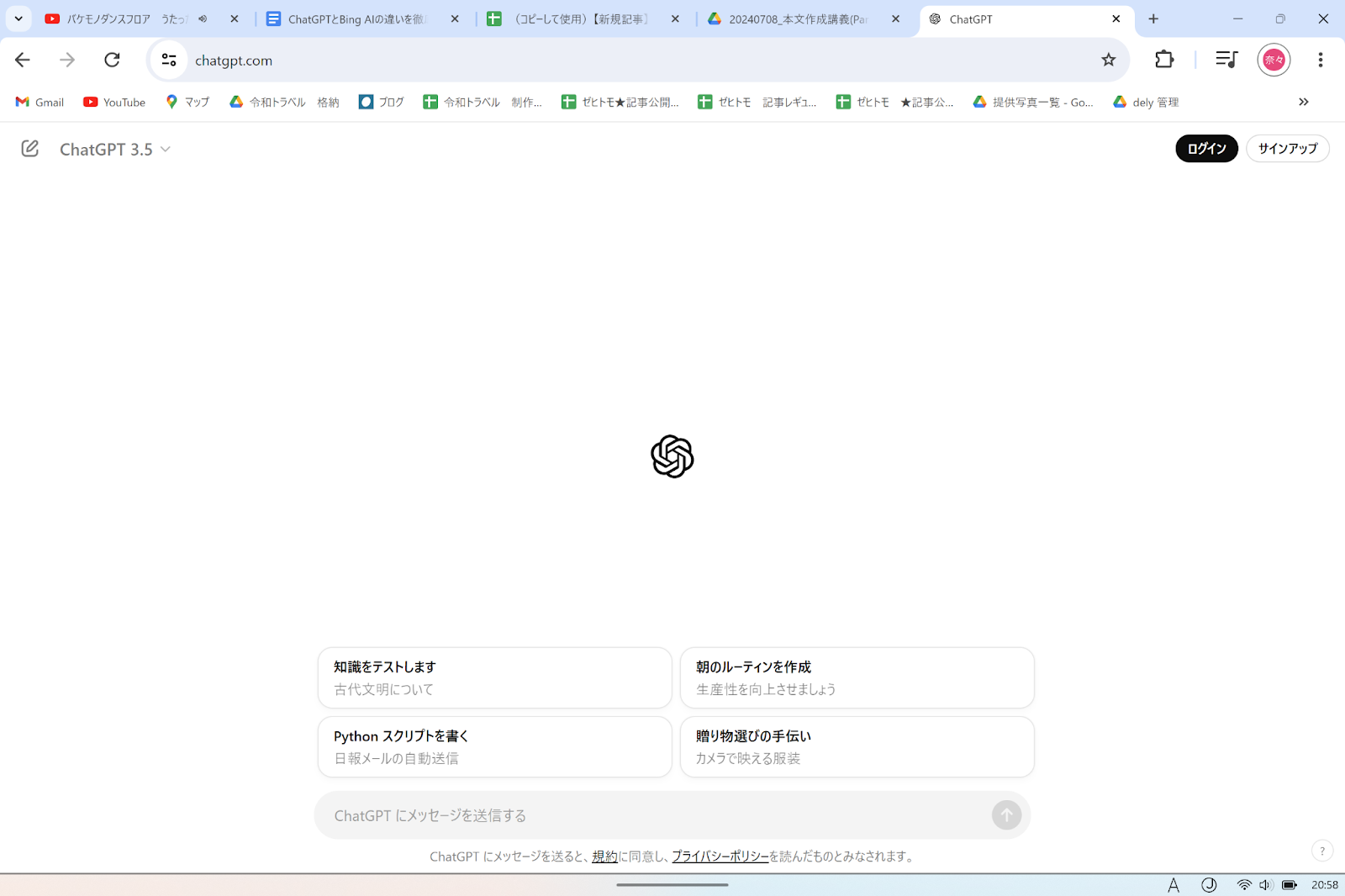Click the サインアップ button
Image resolution: width=1345 pixels, height=896 pixels.
[x=1287, y=149]
